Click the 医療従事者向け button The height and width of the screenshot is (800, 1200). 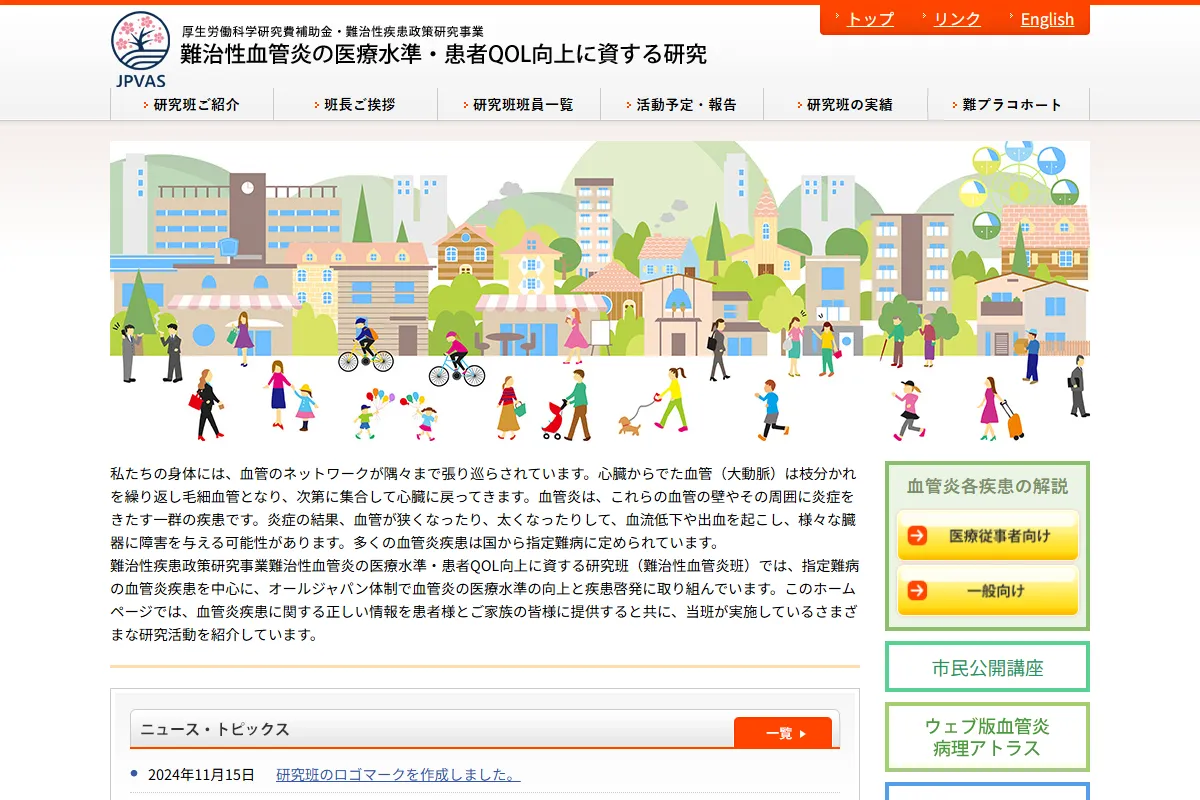pos(987,536)
